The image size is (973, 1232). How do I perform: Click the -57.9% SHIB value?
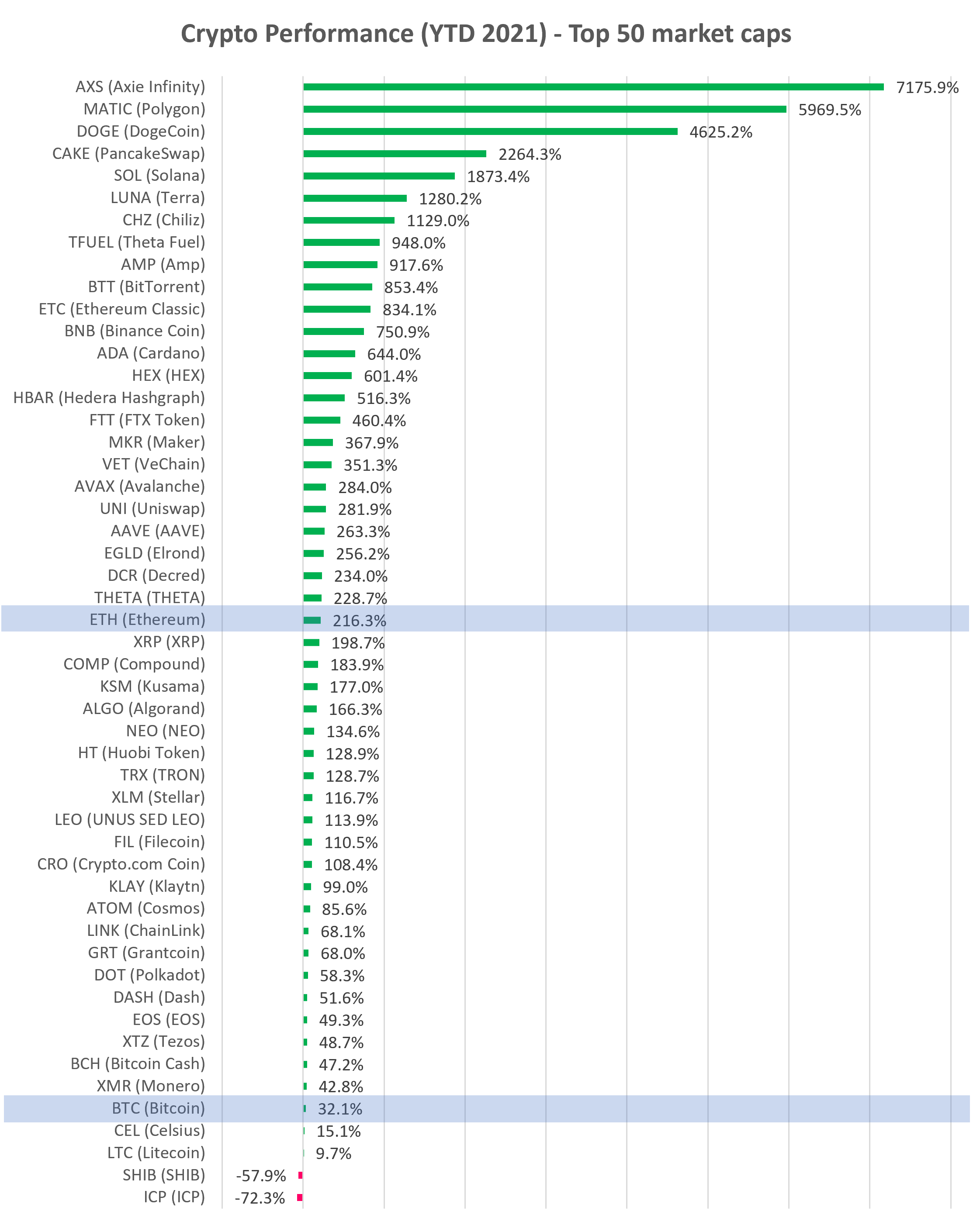[x=261, y=1176]
